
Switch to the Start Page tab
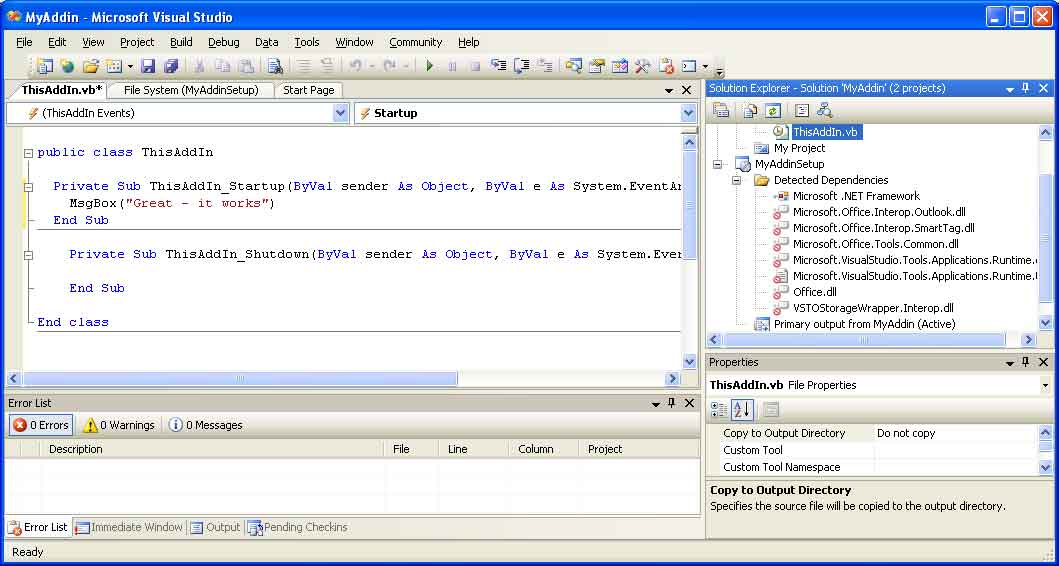pyautogui.click(x=309, y=90)
